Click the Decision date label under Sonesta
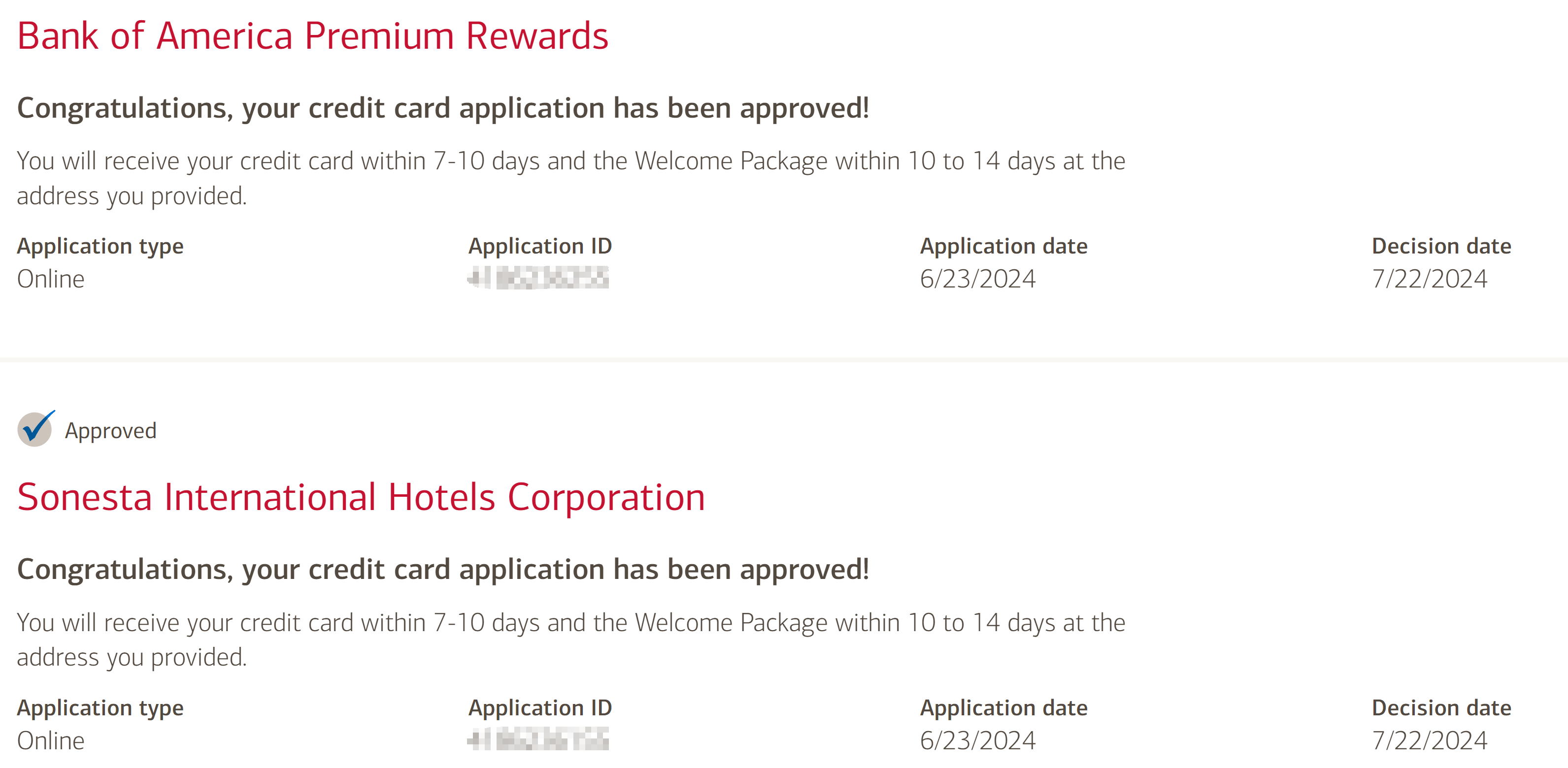This screenshot has width=1568, height=768. point(1441,708)
